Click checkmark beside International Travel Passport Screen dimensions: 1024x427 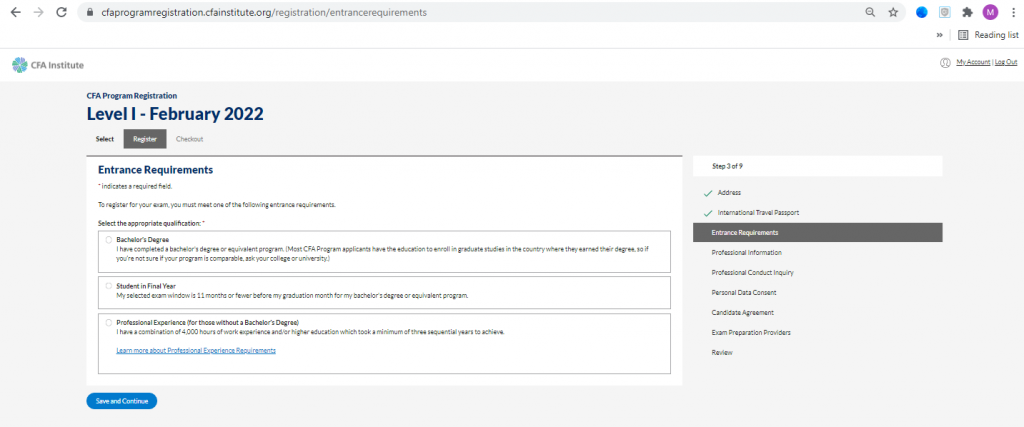707,214
